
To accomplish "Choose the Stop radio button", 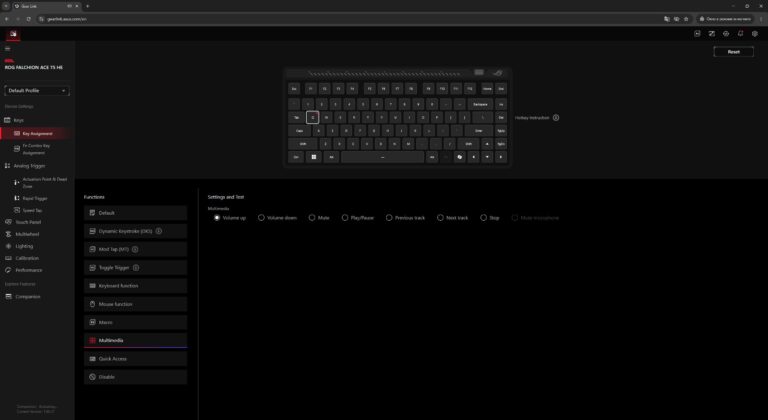I will click(x=483, y=218).
